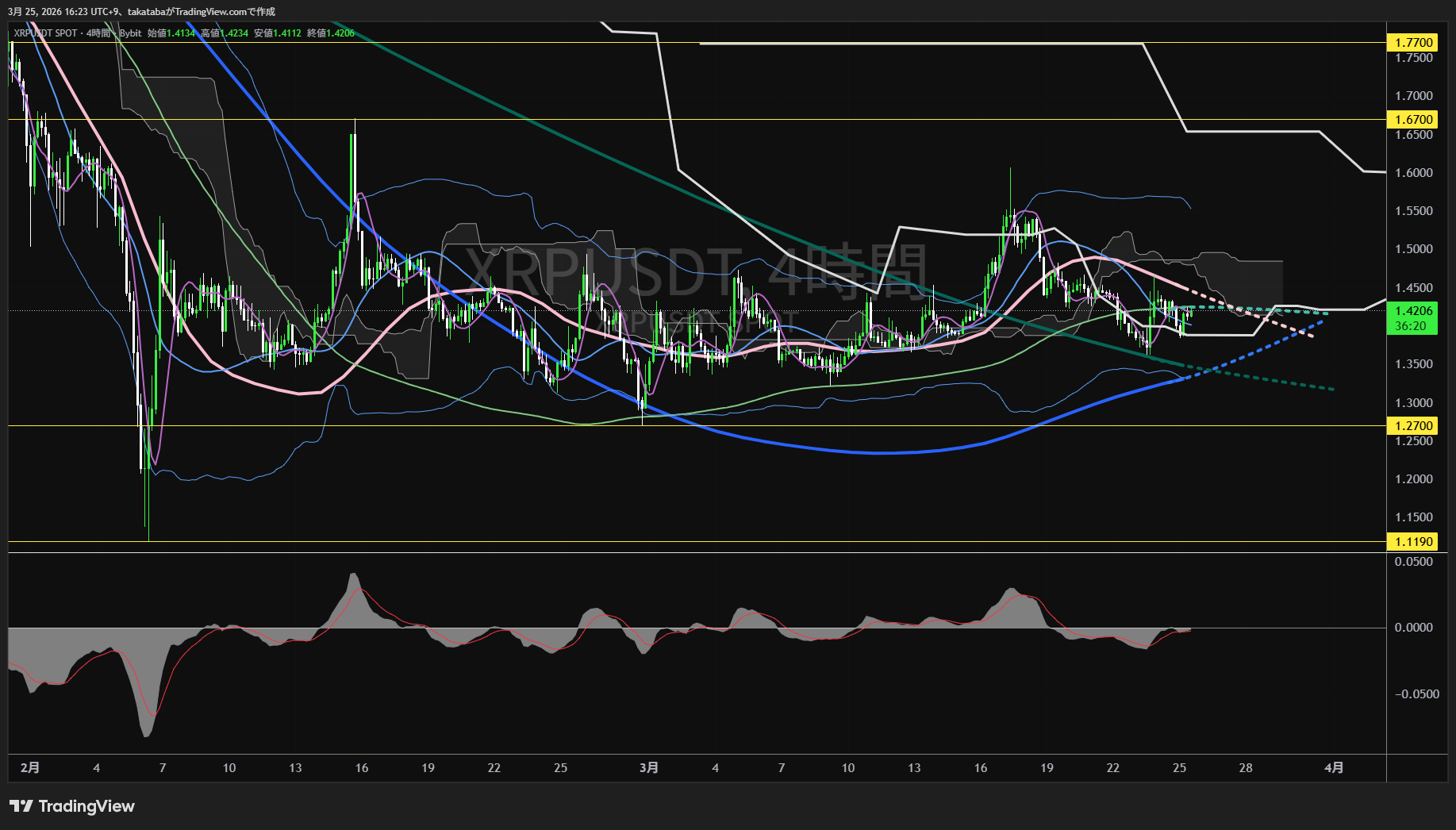This screenshot has width=1456, height=830.
Task: Click the XRPUSDT SPOT symbol title
Action: pos(46,33)
